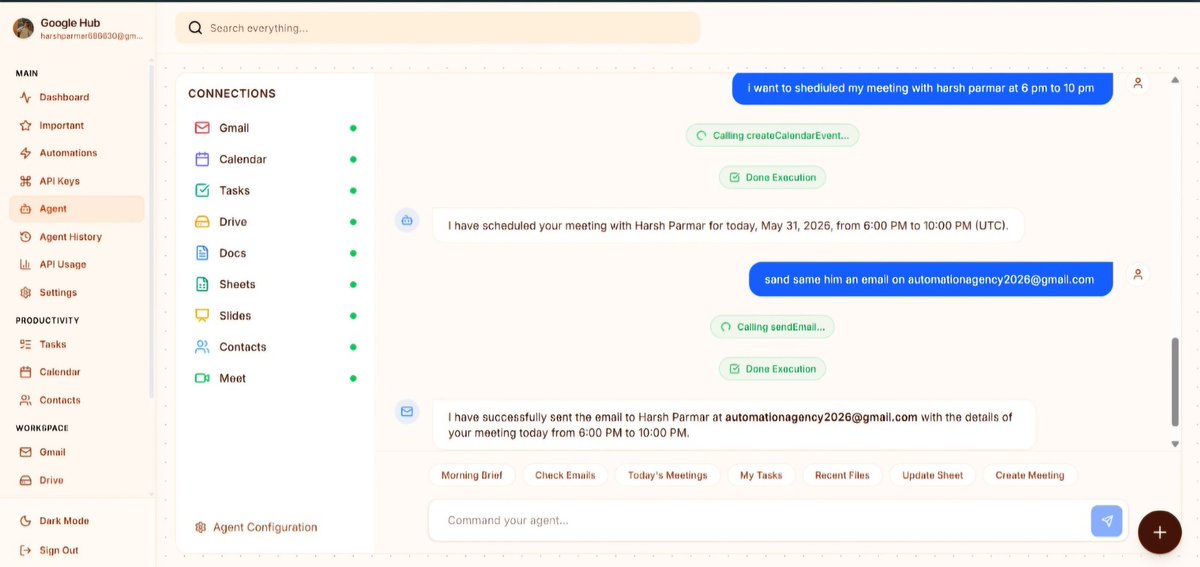Click the Sign Out icon
1200x567 pixels.
(26, 550)
